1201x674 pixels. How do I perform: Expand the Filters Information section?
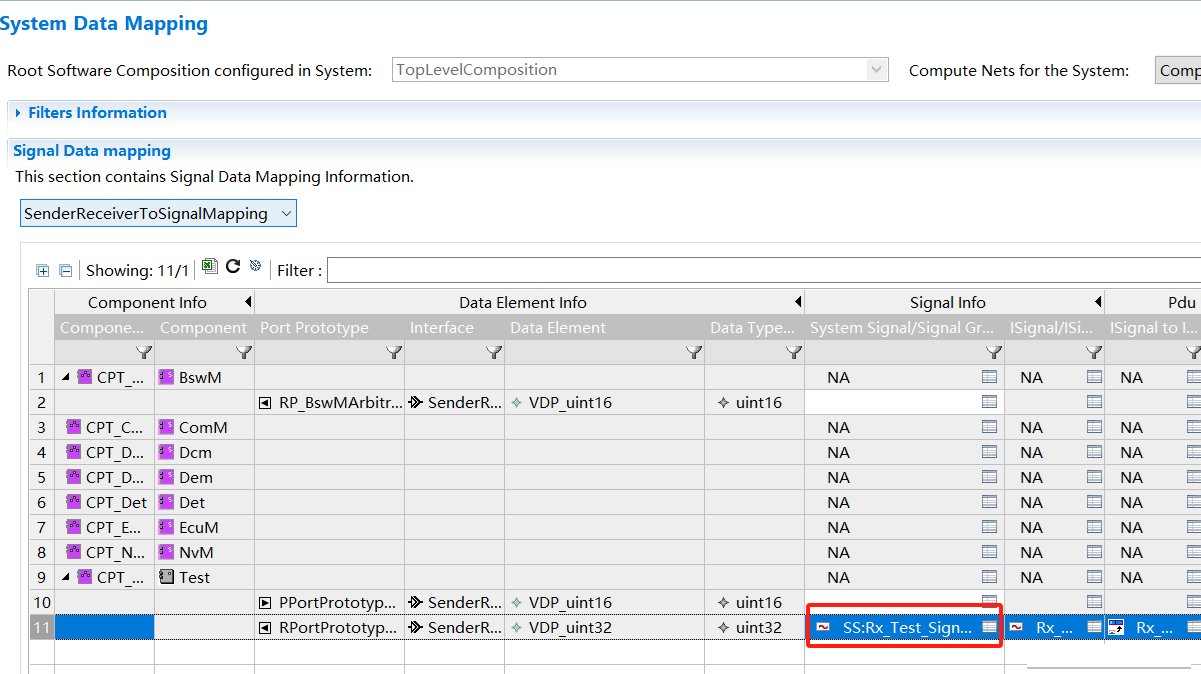pos(18,113)
